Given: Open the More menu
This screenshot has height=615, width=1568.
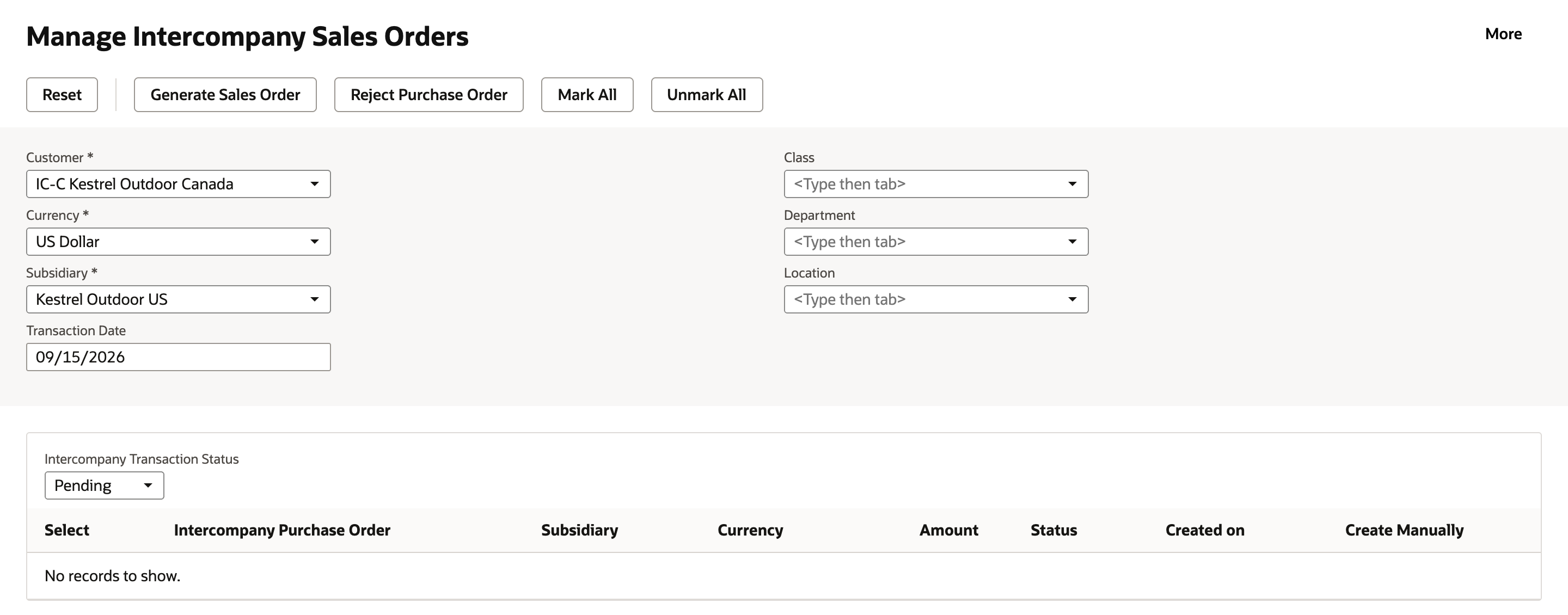Looking at the screenshot, I should click(x=1503, y=34).
